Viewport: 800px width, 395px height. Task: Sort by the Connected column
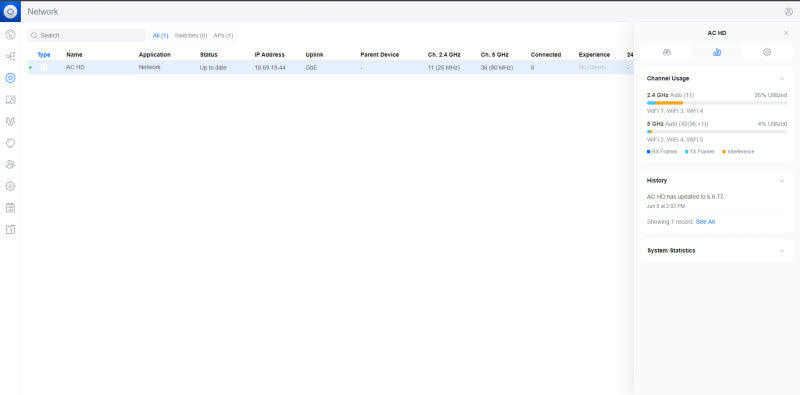[x=545, y=55]
